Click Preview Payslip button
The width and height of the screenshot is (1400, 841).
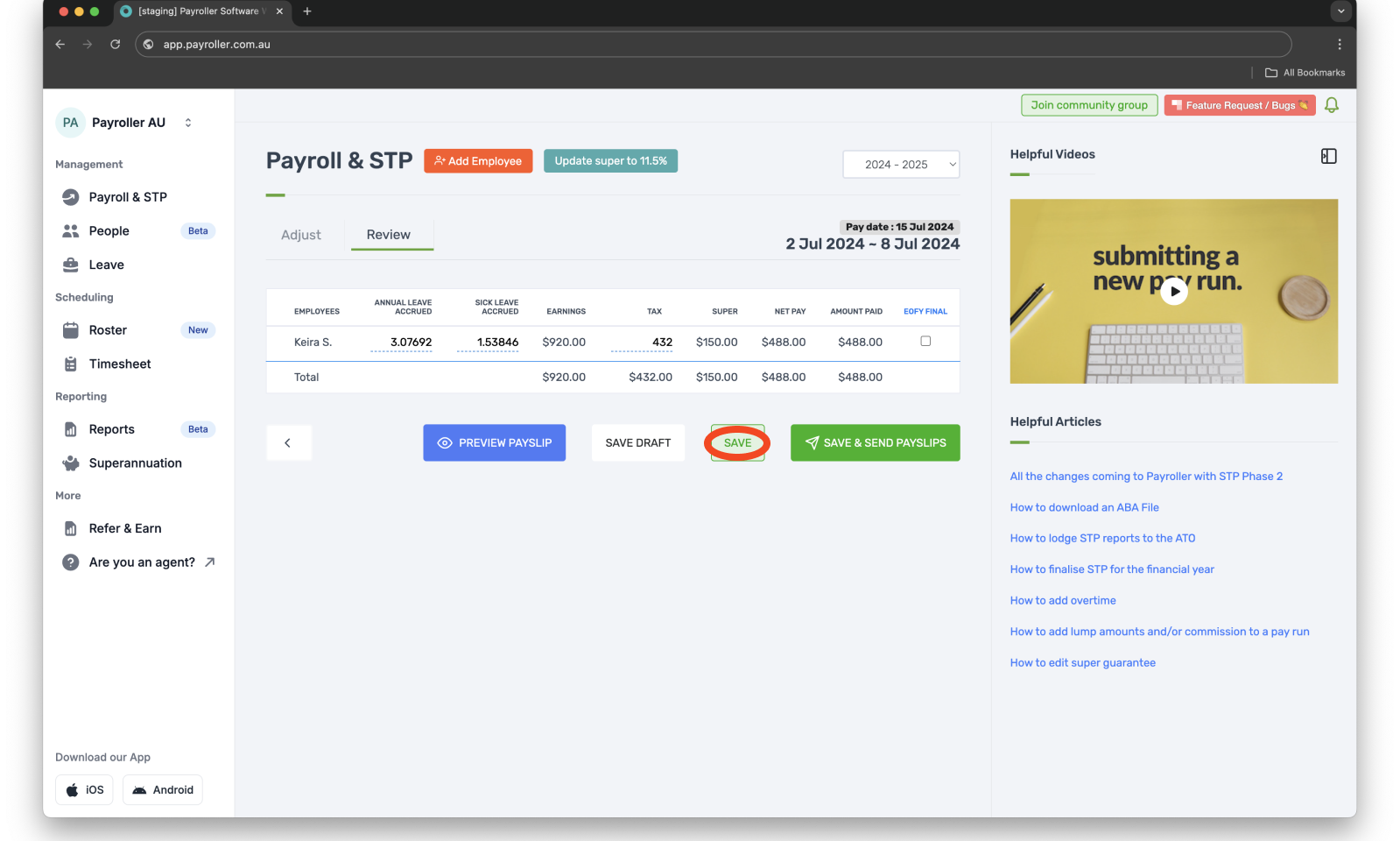tap(495, 443)
